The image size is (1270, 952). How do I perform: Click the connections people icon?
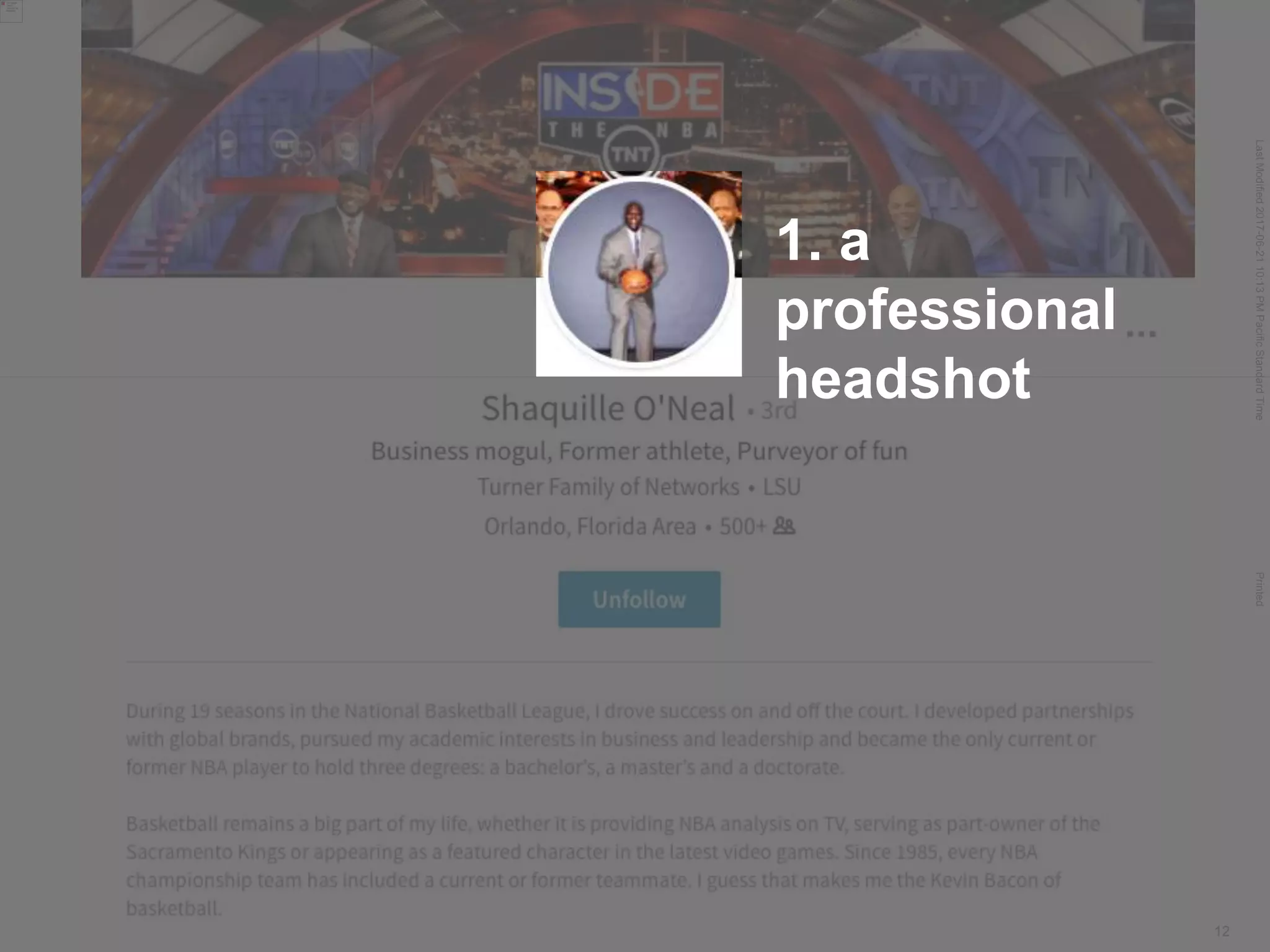click(784, 526)
